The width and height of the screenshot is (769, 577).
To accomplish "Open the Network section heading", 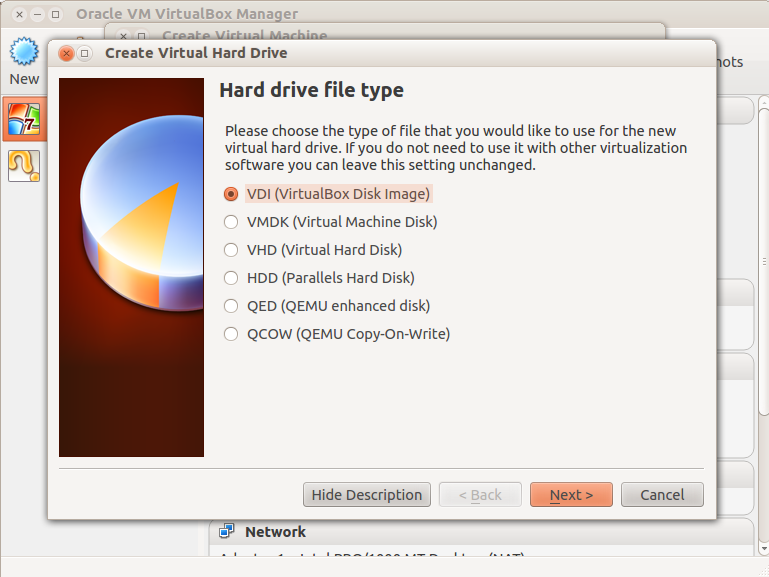I will [275, 532].
